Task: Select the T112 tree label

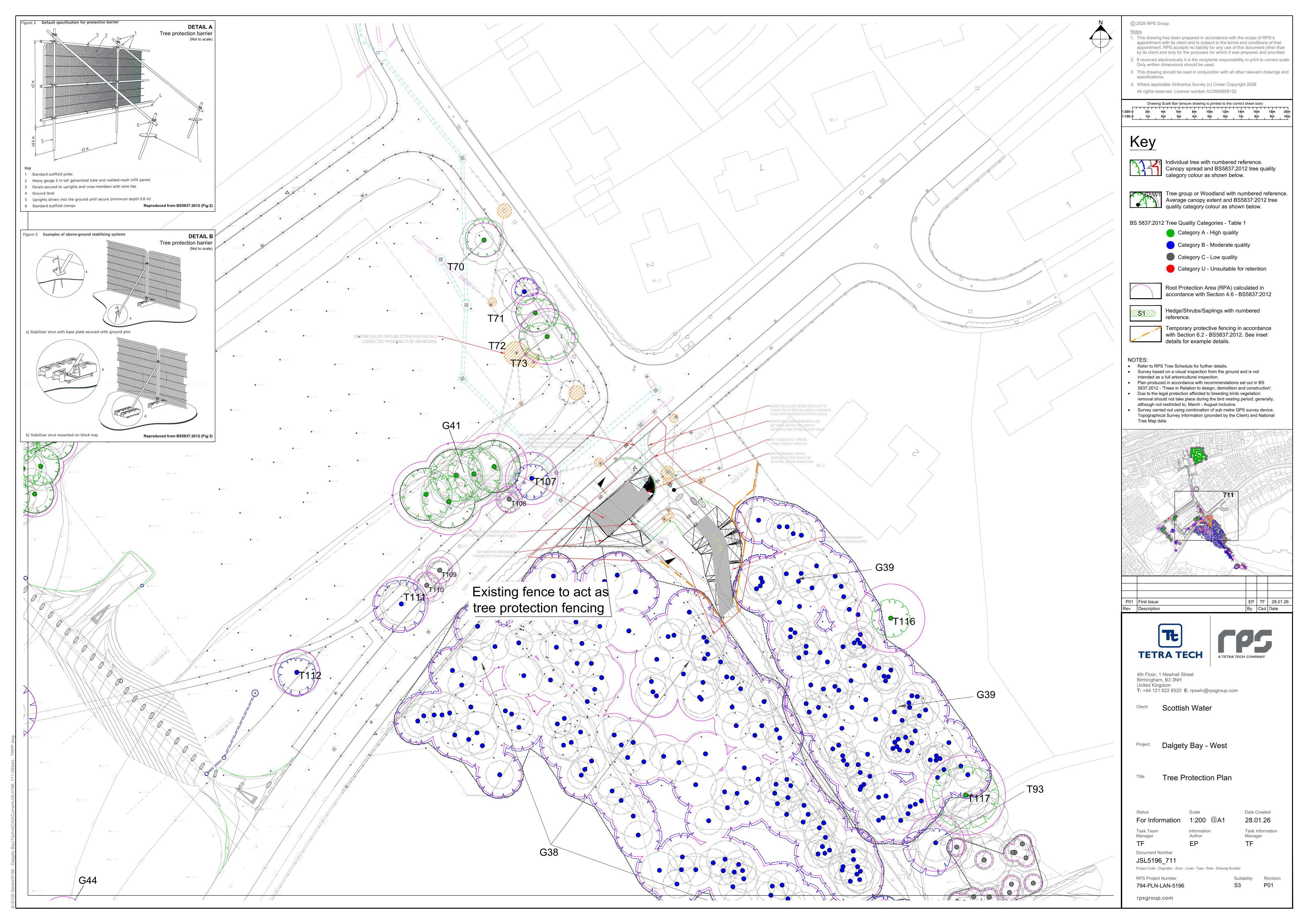Action: [310, 676]
